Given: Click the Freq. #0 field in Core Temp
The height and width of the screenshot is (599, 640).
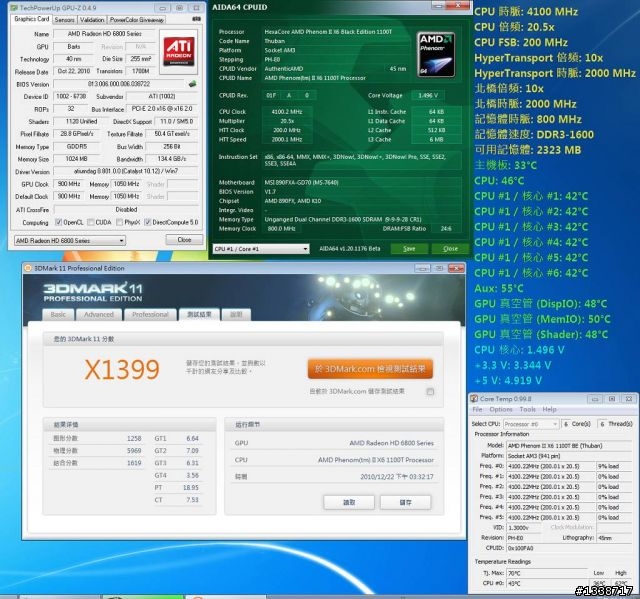Looking at the screenshot, I should 551,466.
